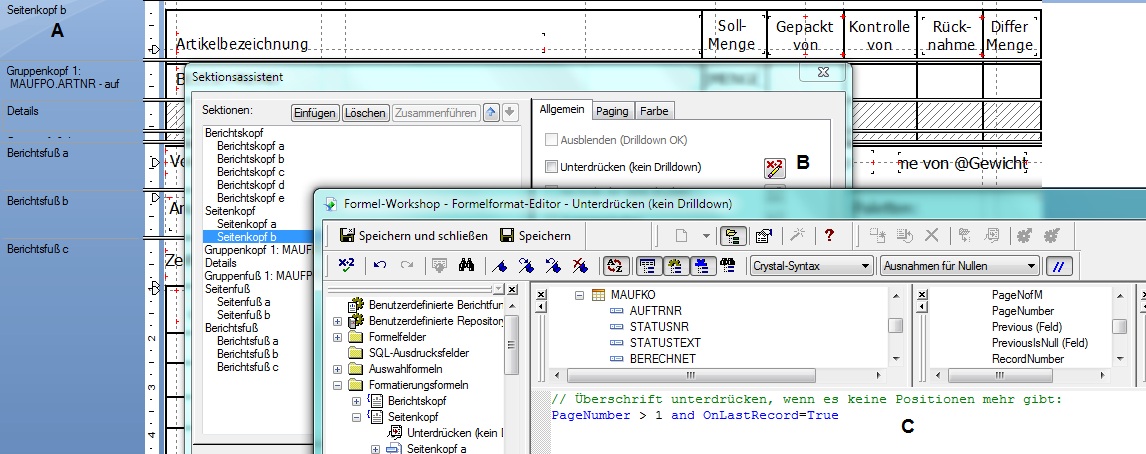
Task: Switch to the Farbe tab
Action: 653,111
